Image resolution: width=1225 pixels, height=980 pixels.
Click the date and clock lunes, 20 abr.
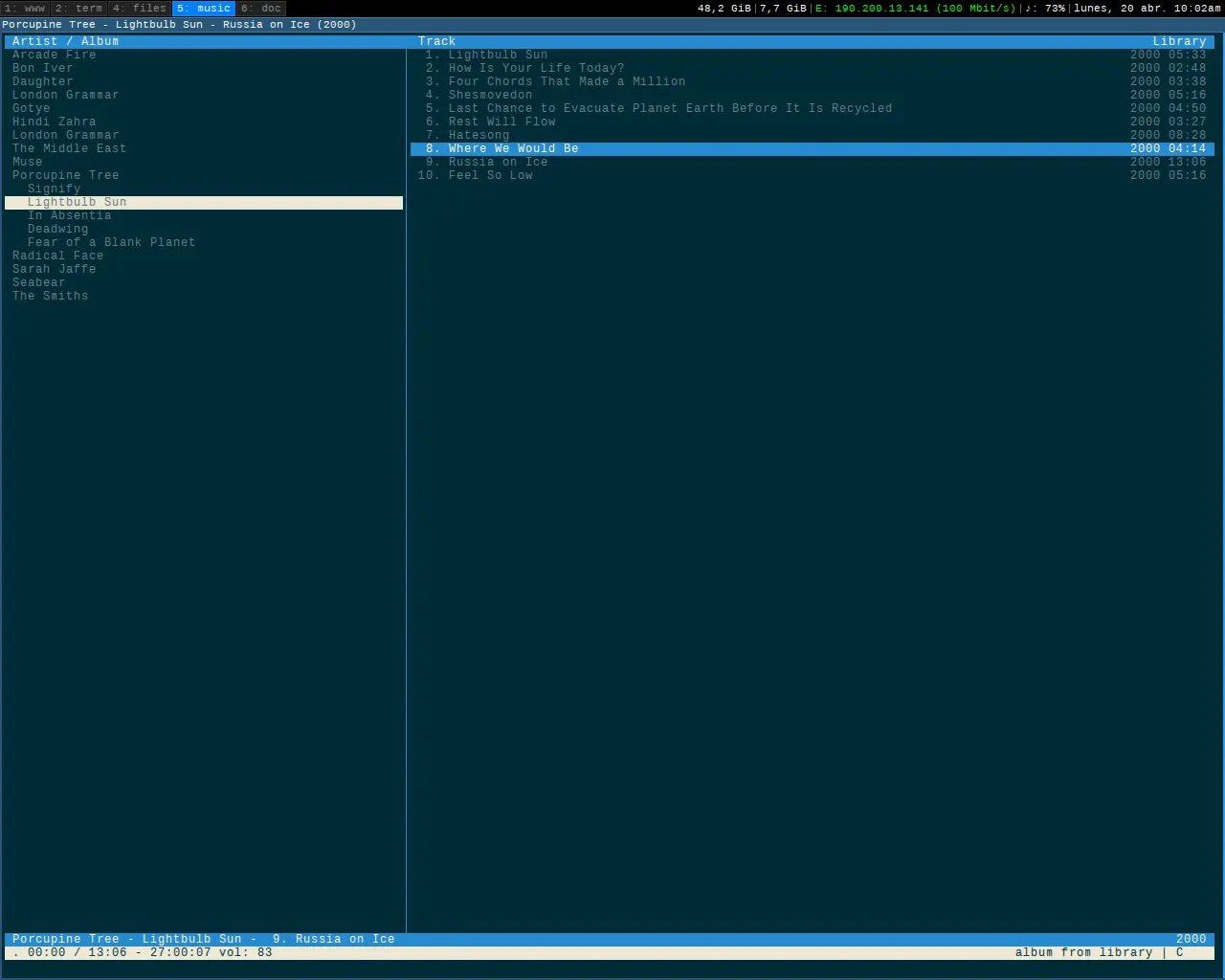(x=1147, y=9)
